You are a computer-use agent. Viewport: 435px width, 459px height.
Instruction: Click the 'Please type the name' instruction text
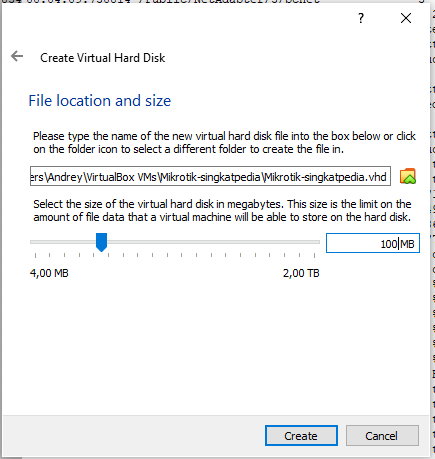(x=224, y=143)
